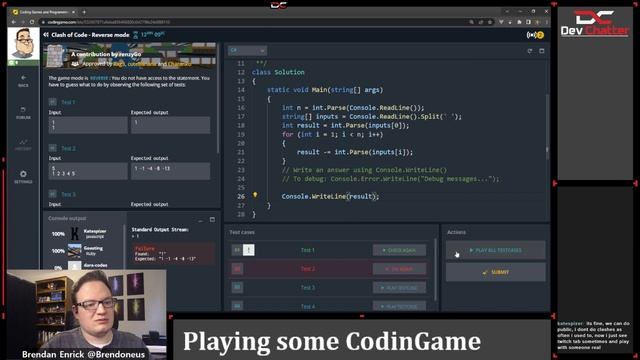This screenshot has height=360, width=640.
Task: Open the Forum from the sidebar
Action: click(23, 113)
